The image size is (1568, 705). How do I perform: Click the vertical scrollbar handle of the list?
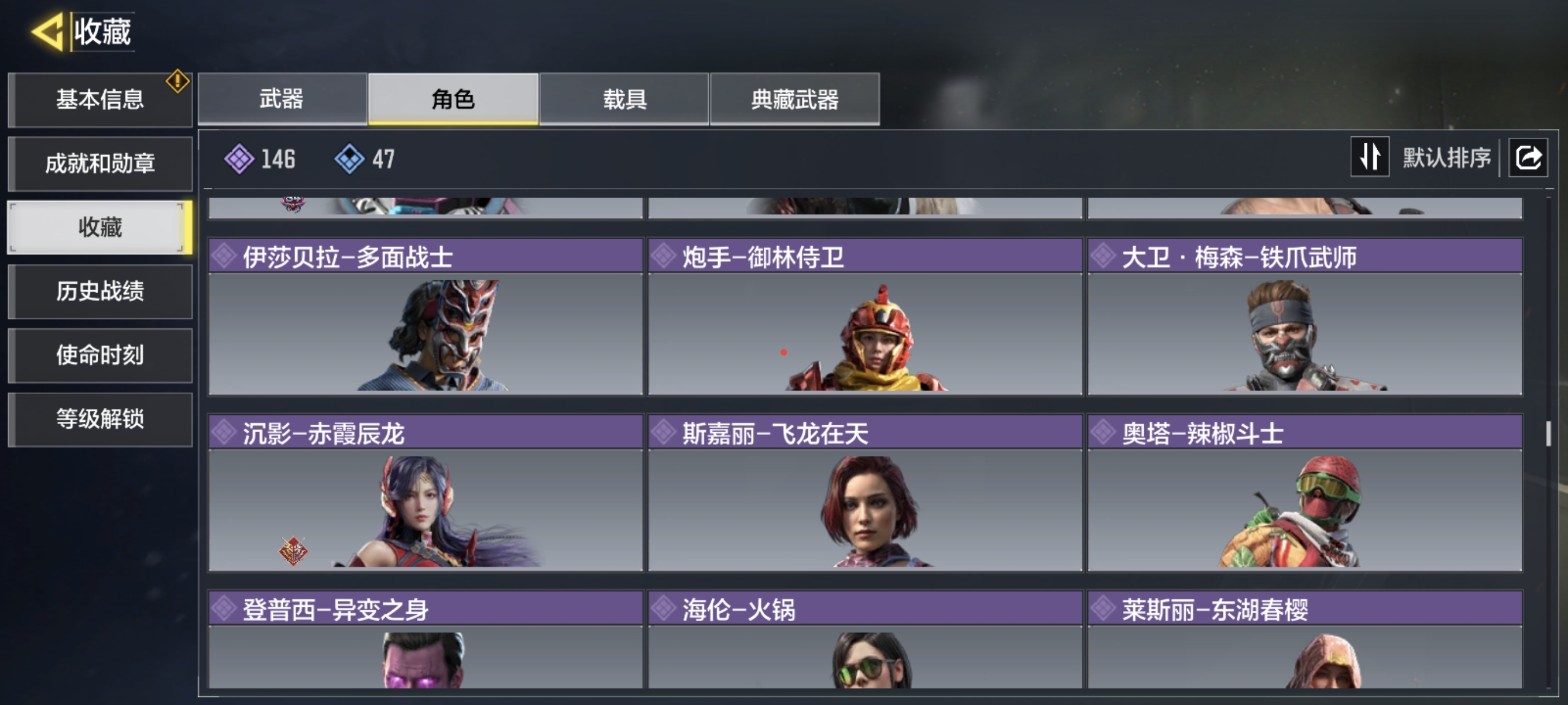click(1548, 434)
